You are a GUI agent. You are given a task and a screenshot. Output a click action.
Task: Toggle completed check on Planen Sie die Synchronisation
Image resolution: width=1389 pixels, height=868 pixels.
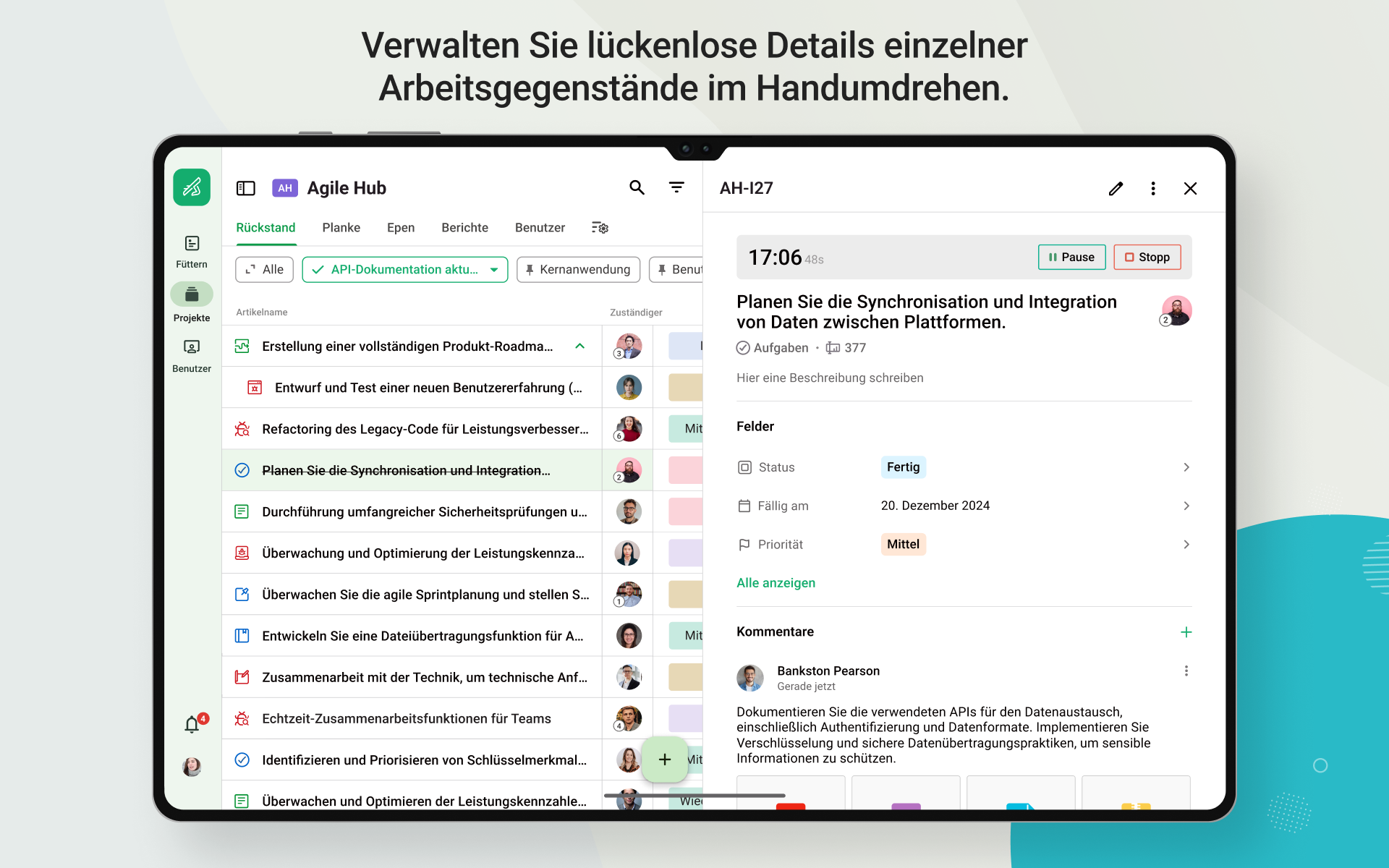[x=242, y=470]
